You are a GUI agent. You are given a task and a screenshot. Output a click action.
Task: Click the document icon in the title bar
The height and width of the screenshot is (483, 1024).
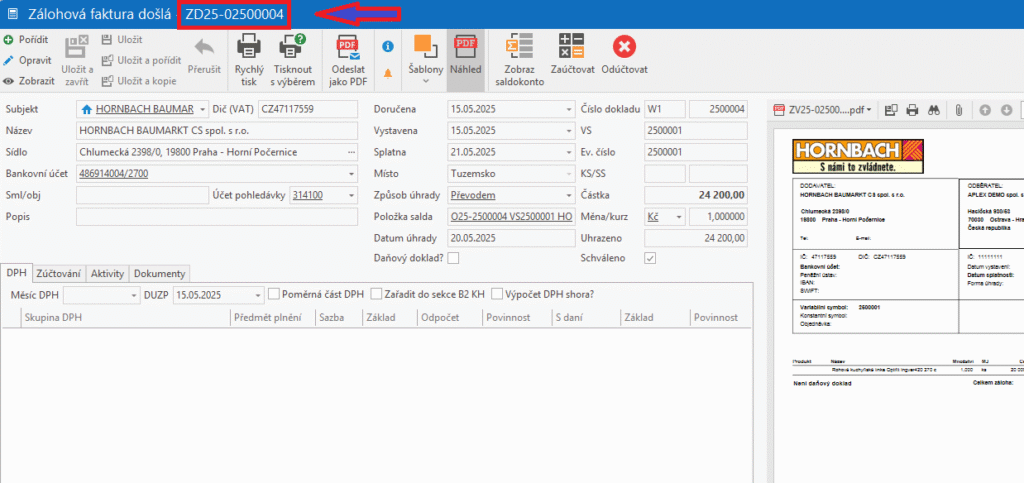coord(12,14)
